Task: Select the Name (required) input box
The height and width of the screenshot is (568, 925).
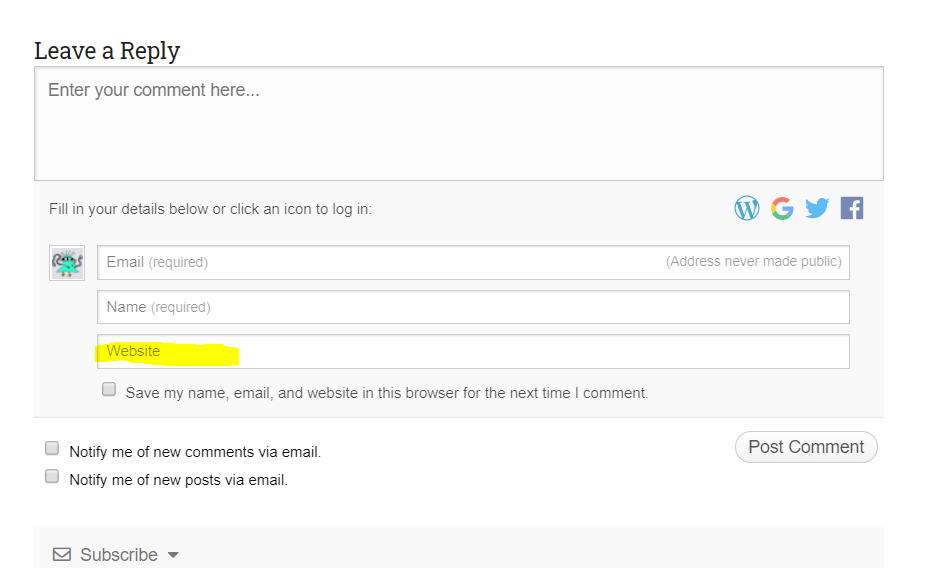Action: 473,307
